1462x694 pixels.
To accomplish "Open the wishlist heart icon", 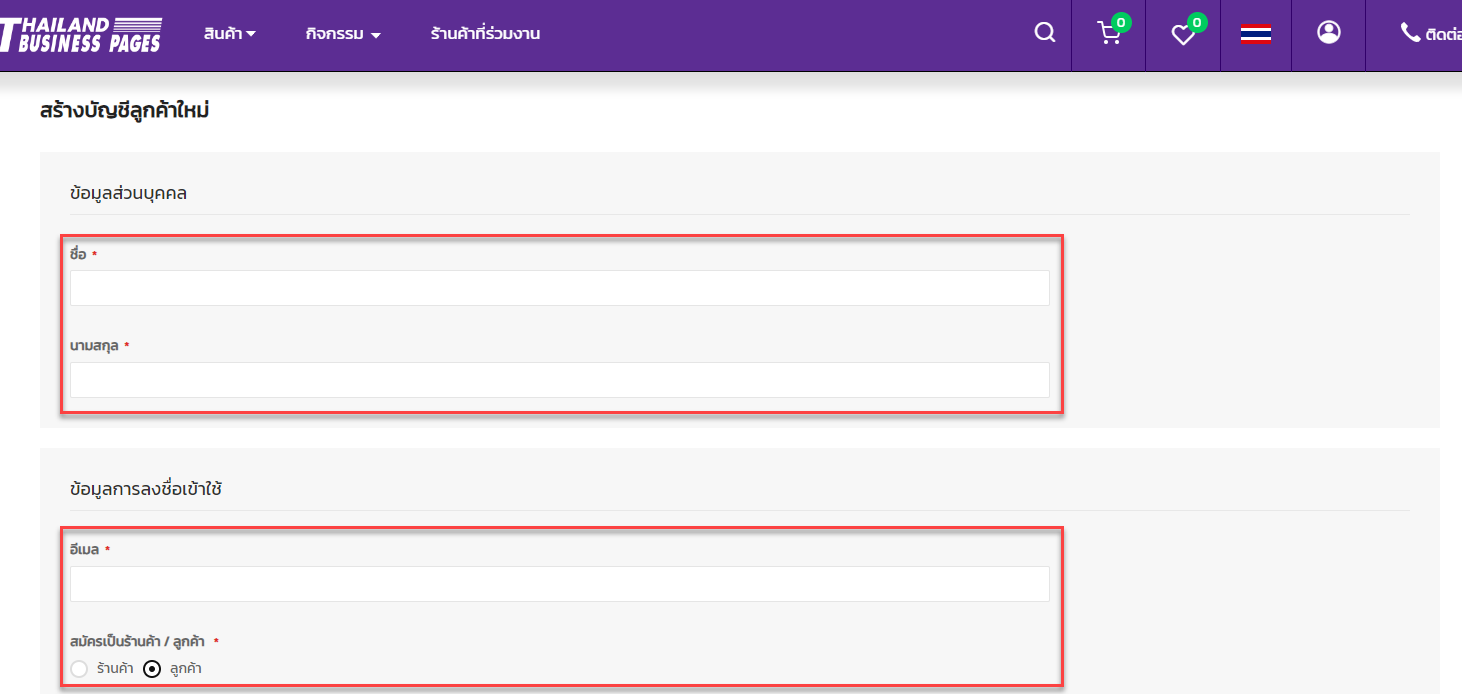I will click(x=1183, y=35).
